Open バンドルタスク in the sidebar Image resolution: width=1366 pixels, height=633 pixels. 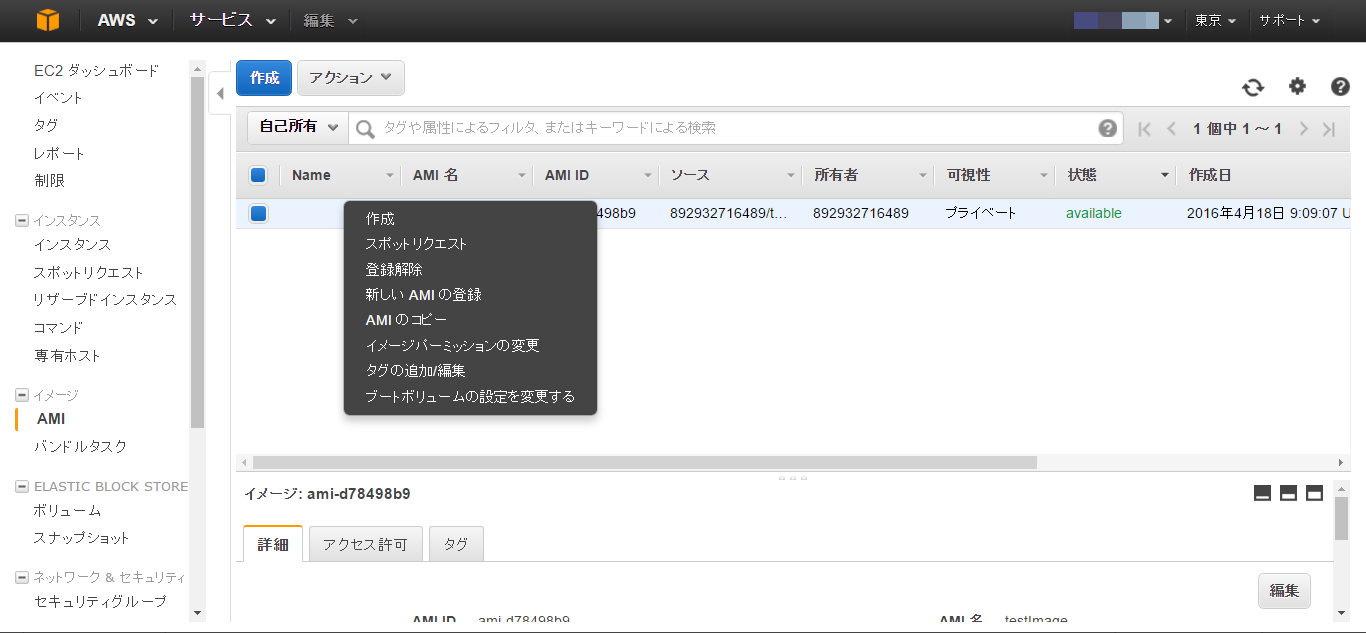[x=80, y=447]
